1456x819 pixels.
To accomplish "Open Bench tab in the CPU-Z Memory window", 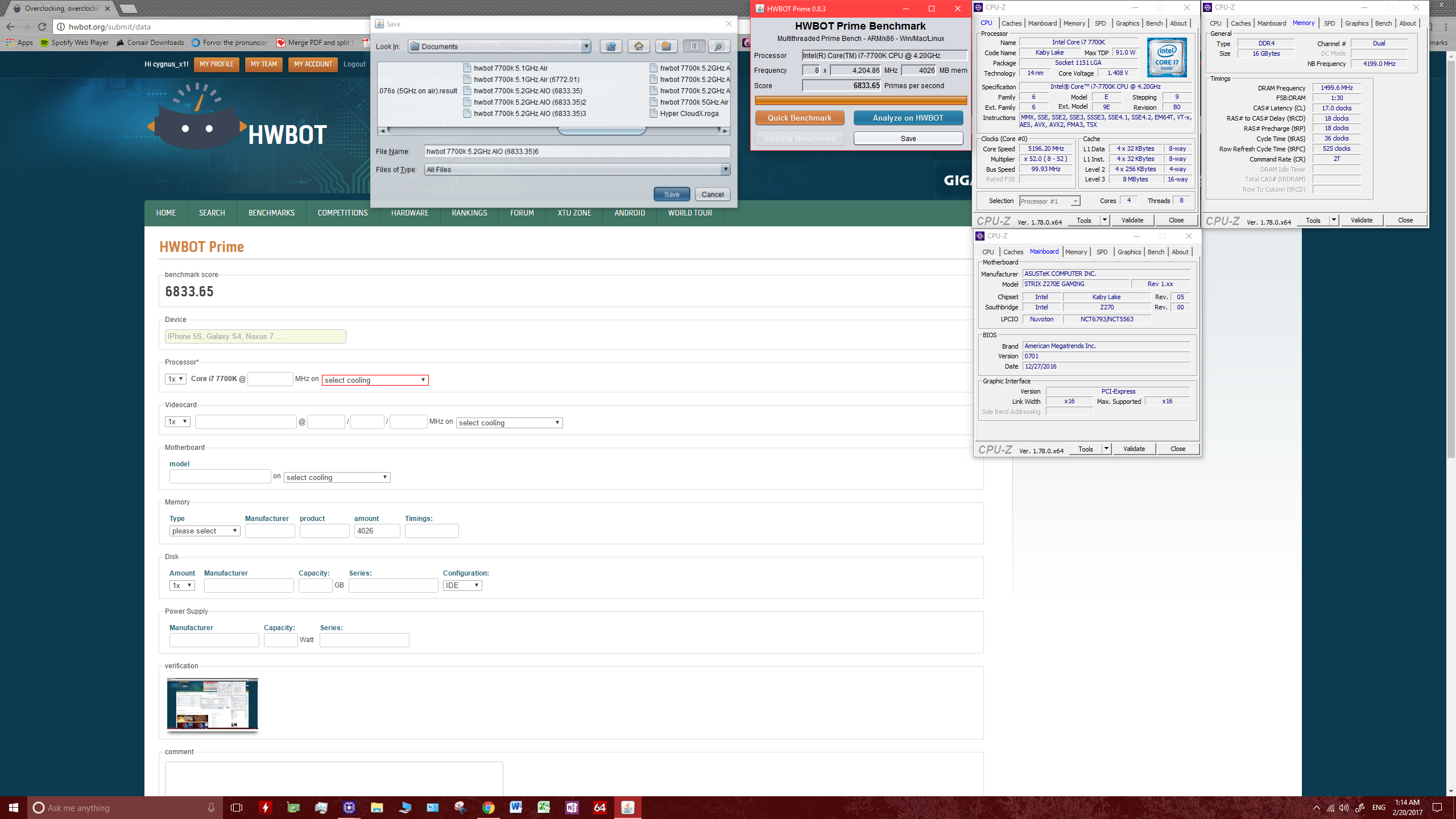I will 1383,23.
